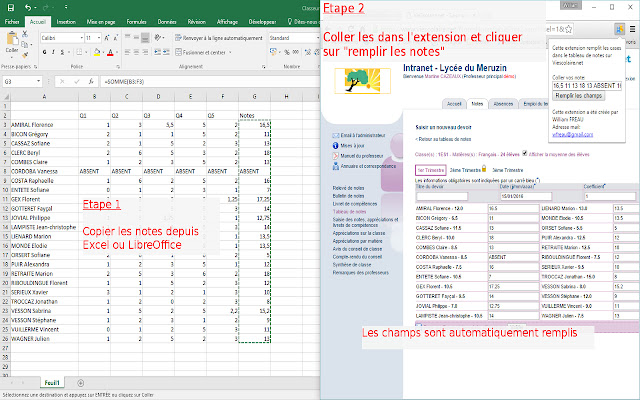The image size is (640, 400).
Task: Click the Align bottom icon
Action: pyautogui.click(x=145, y=38)
